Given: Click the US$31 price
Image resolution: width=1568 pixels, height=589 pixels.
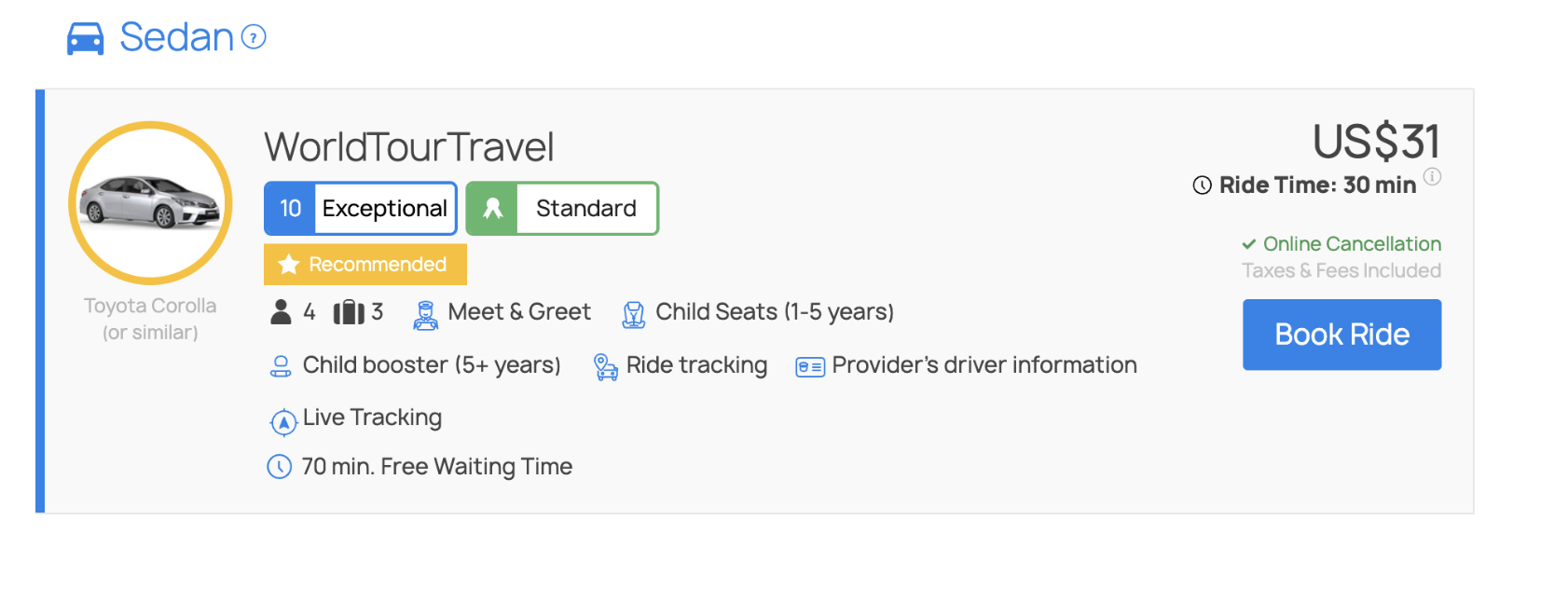Looking at the screenshot, I should (x=1376, y=143).
